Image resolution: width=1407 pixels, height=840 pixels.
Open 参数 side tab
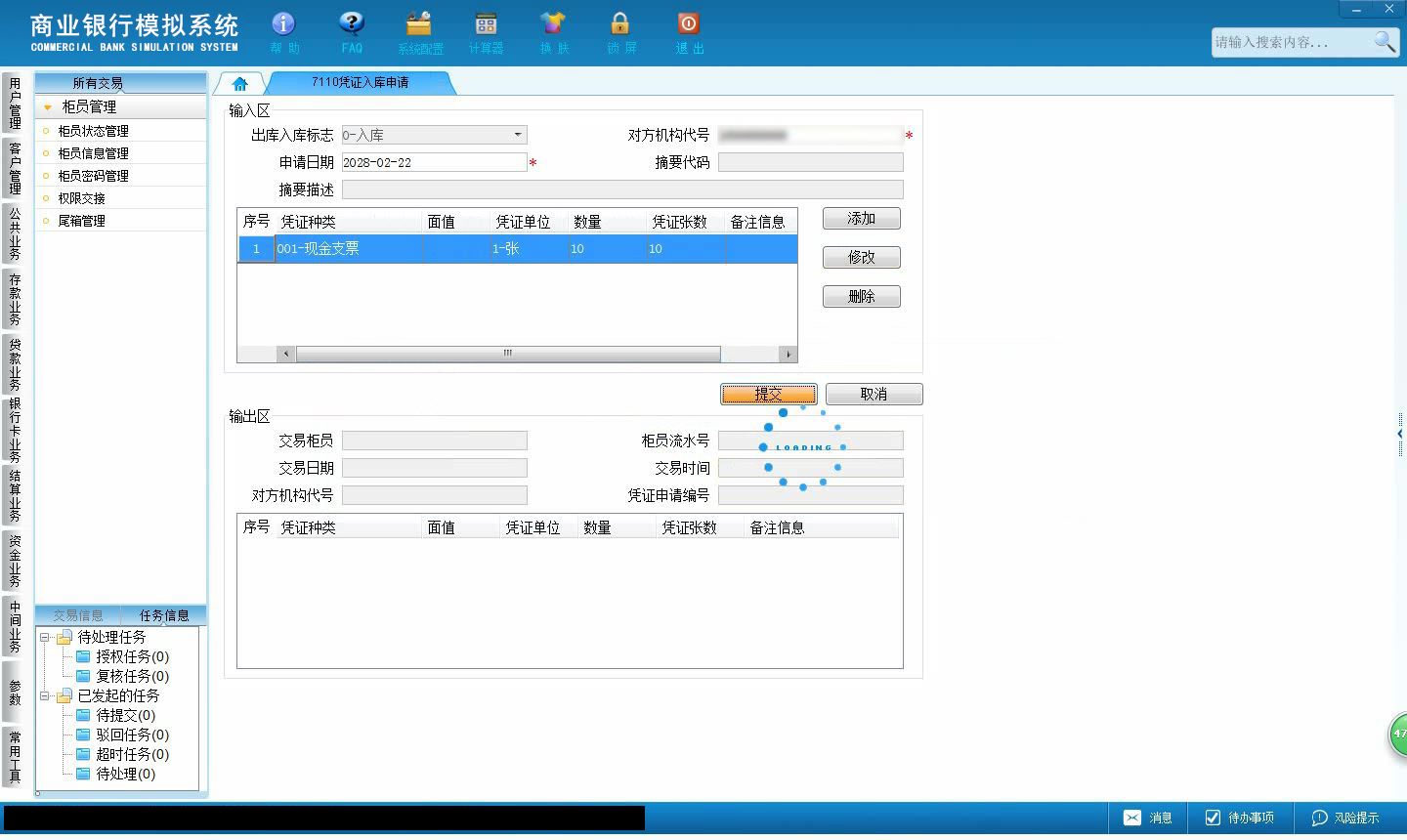tap(15, 692)
